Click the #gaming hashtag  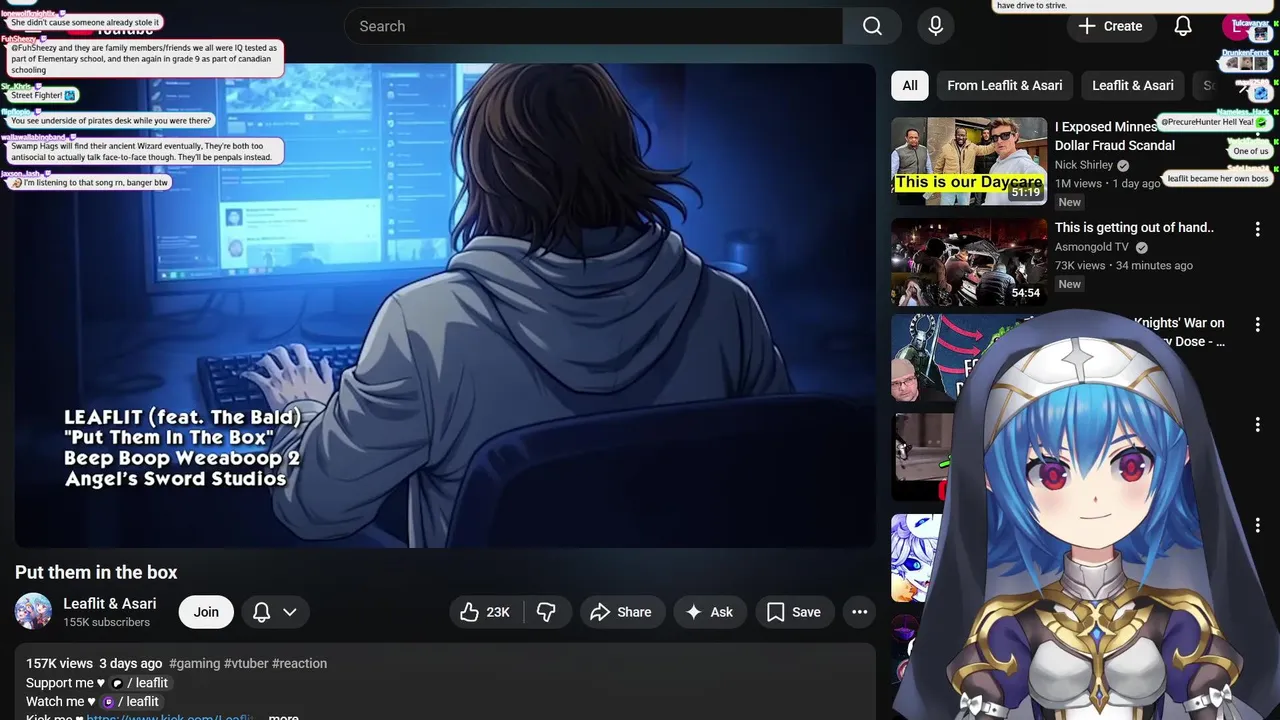(195, 663)
